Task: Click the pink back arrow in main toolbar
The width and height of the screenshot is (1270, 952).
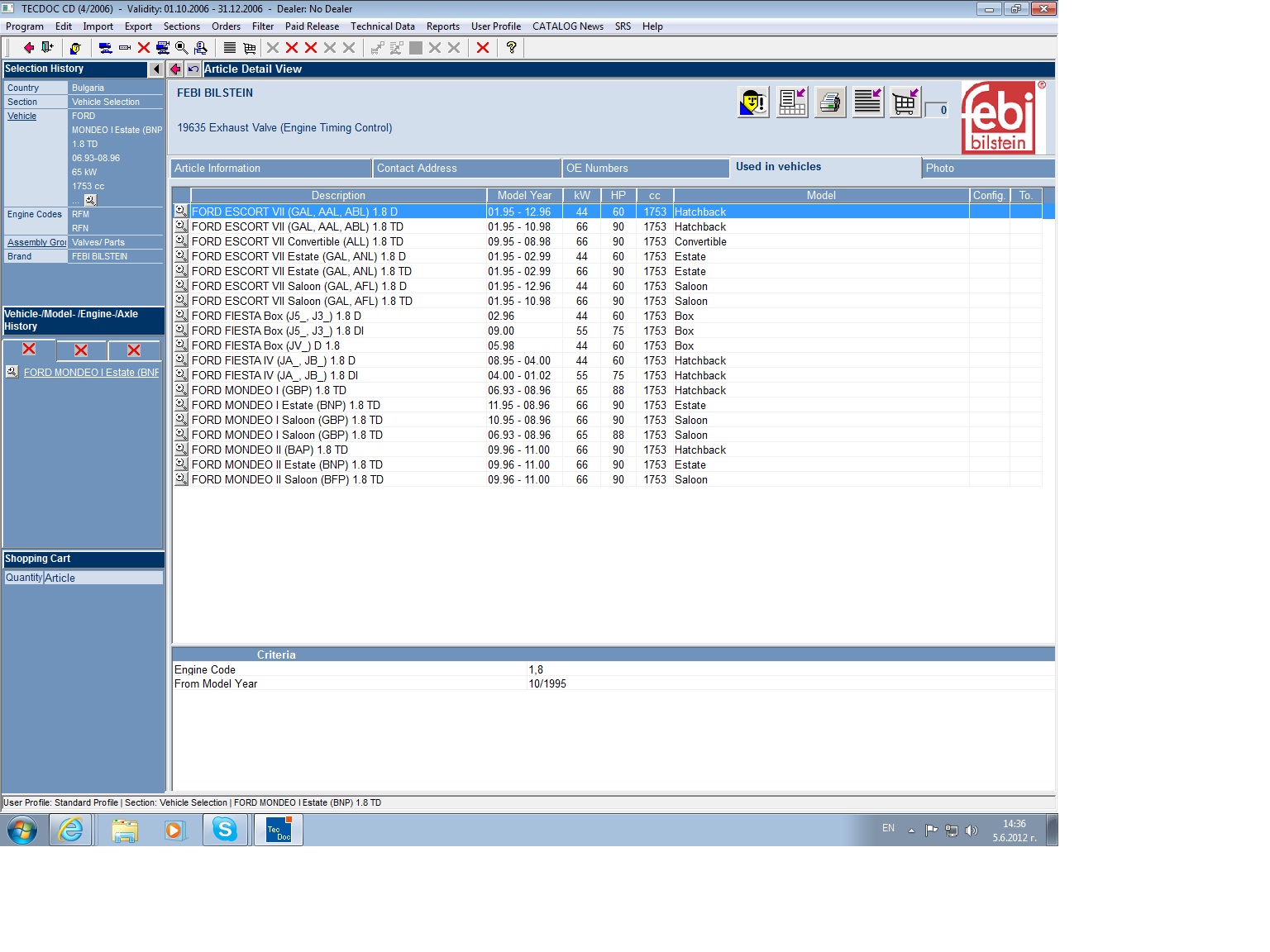Action: 28,48
